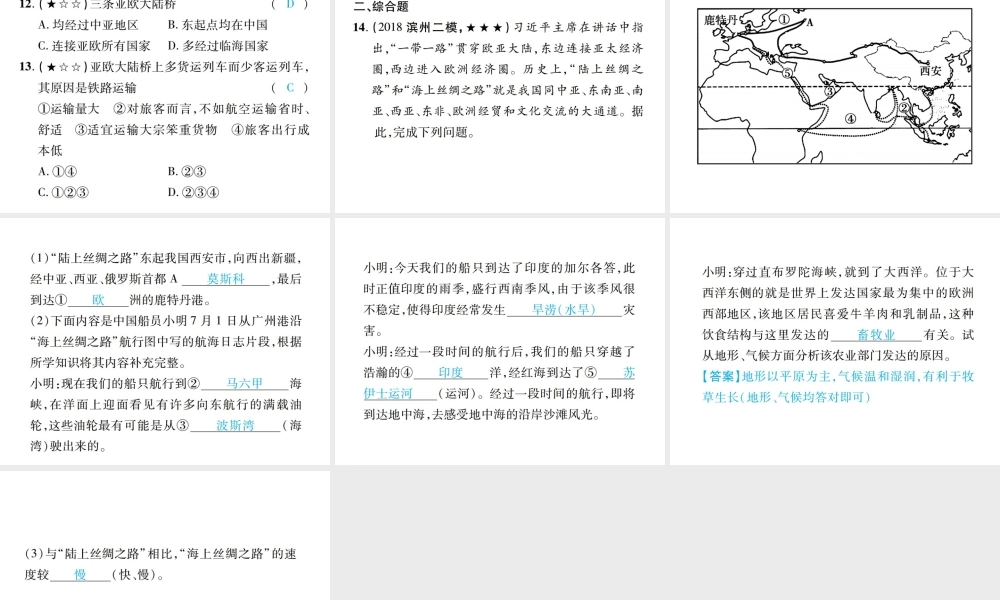
Task: Select option D. 多经过临海国家
Action: pos(217,46)
